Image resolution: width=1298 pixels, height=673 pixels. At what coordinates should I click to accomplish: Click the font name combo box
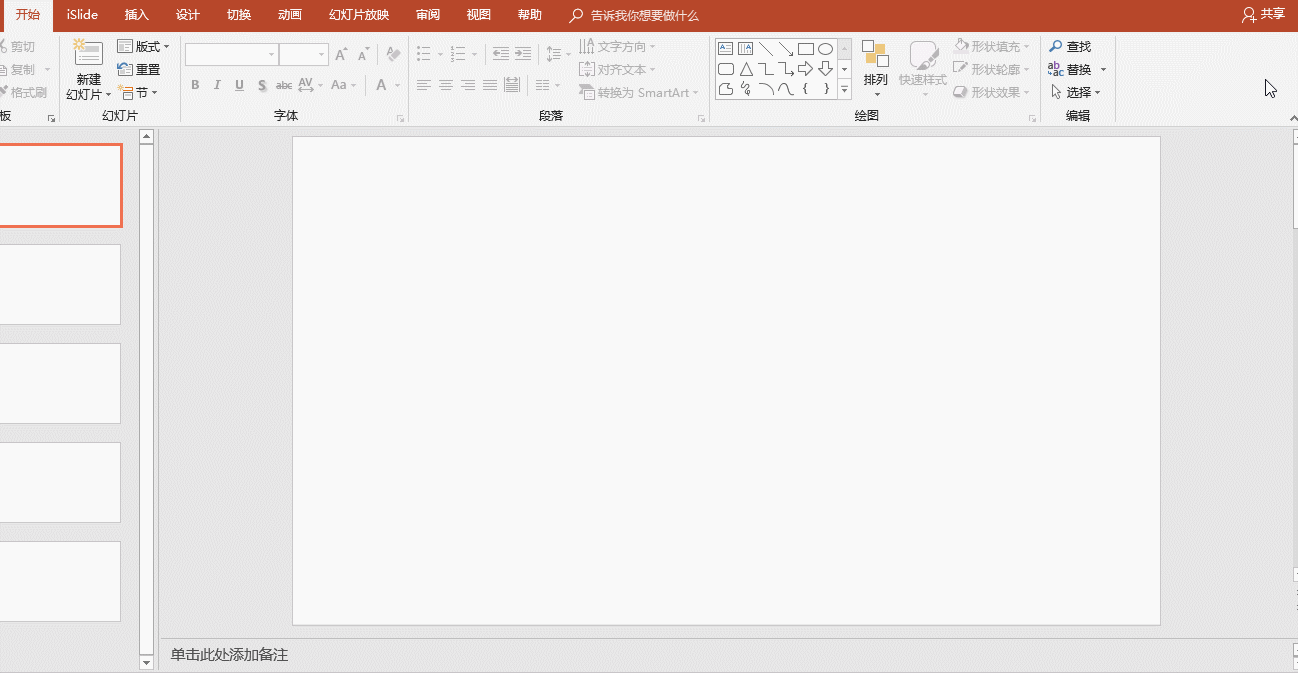(231, 54)
